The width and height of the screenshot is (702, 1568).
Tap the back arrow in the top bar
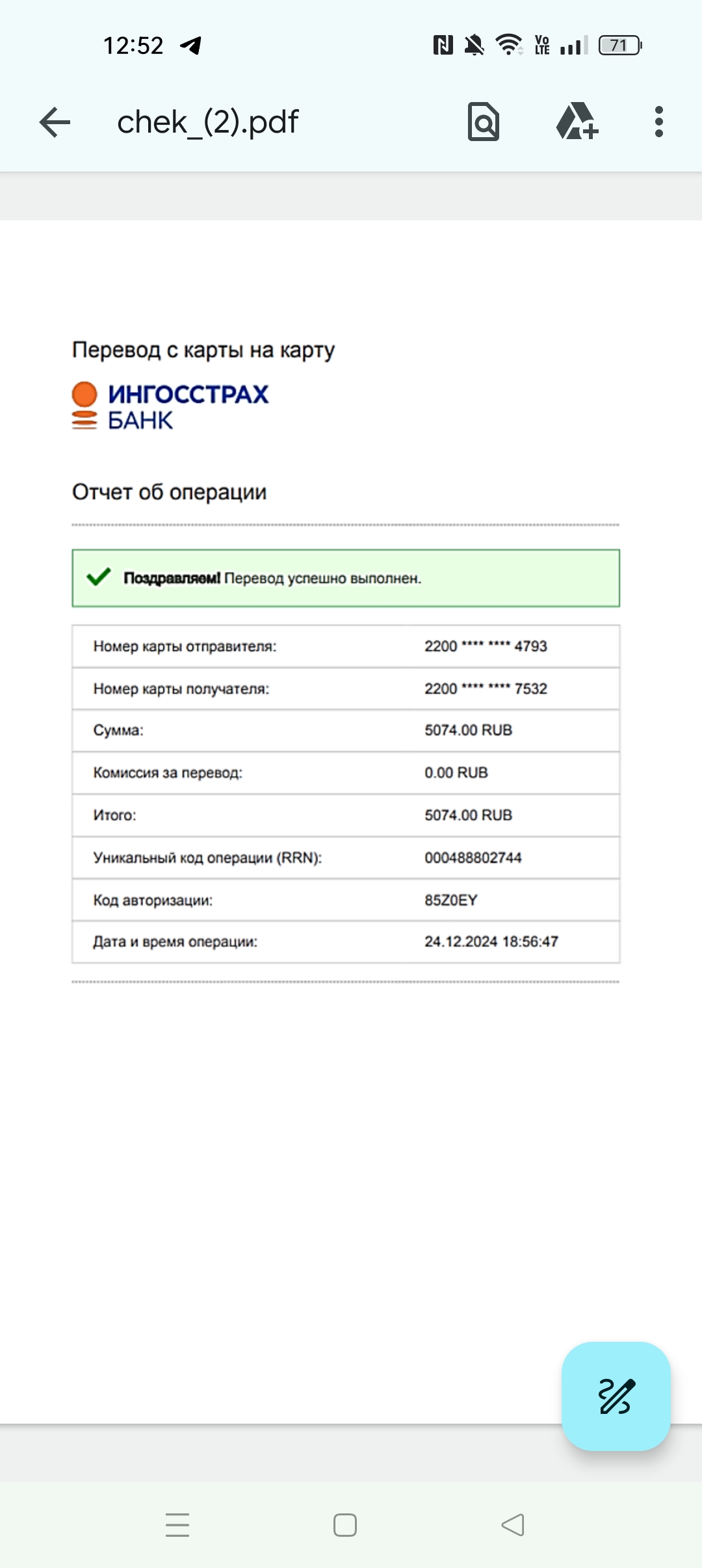[55, 122]
